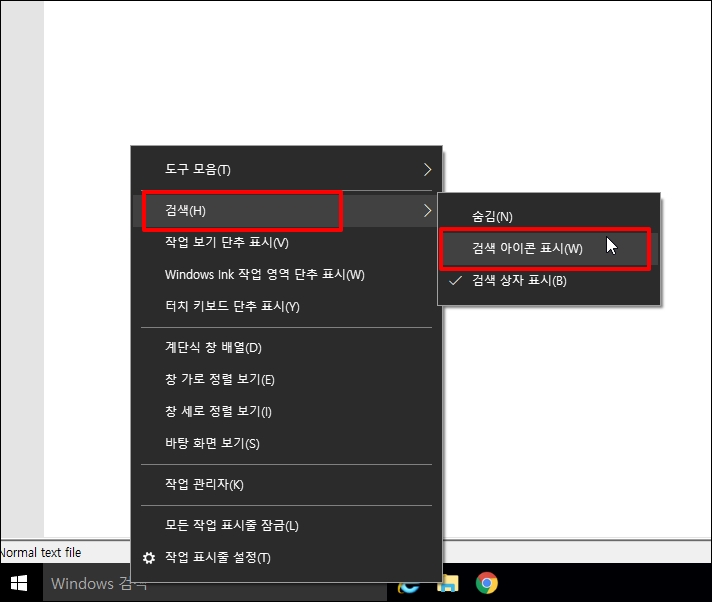Expand the 도구 모음(T) submenu arrow
Viewport: 712px width, 602px height.
pyautogui.click(x=427, y=169)
